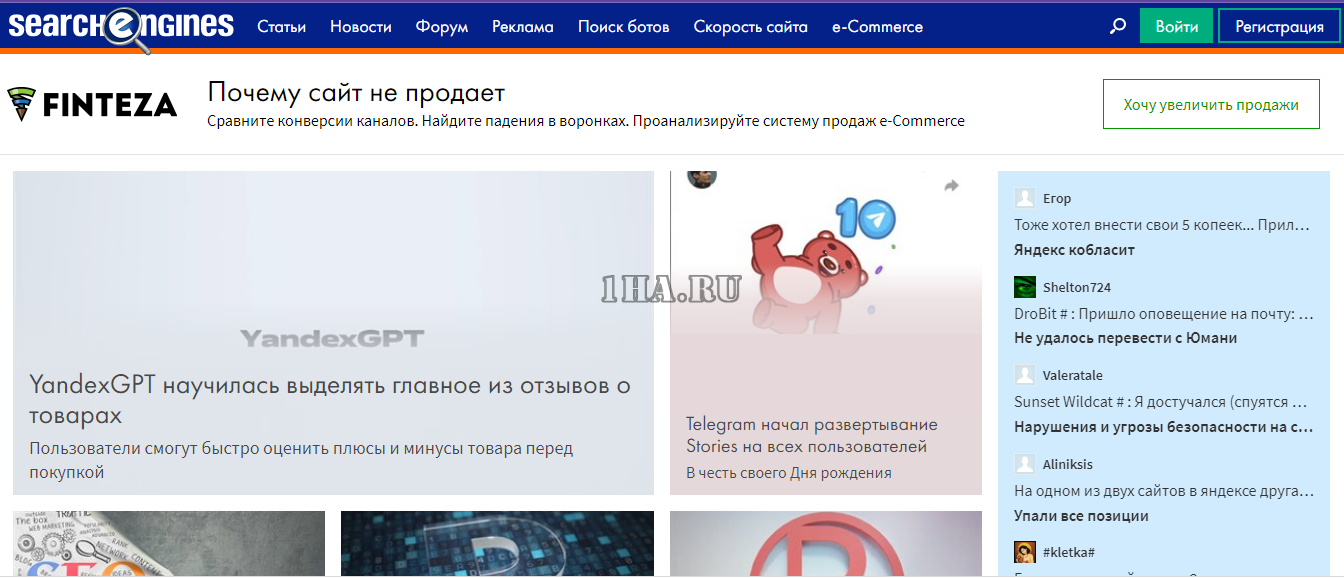Image resolution: width=1344 pixels, height=578 pixels.
Task: Click Aliniksis's avatar placeholder
Action: click(1025, 464)
